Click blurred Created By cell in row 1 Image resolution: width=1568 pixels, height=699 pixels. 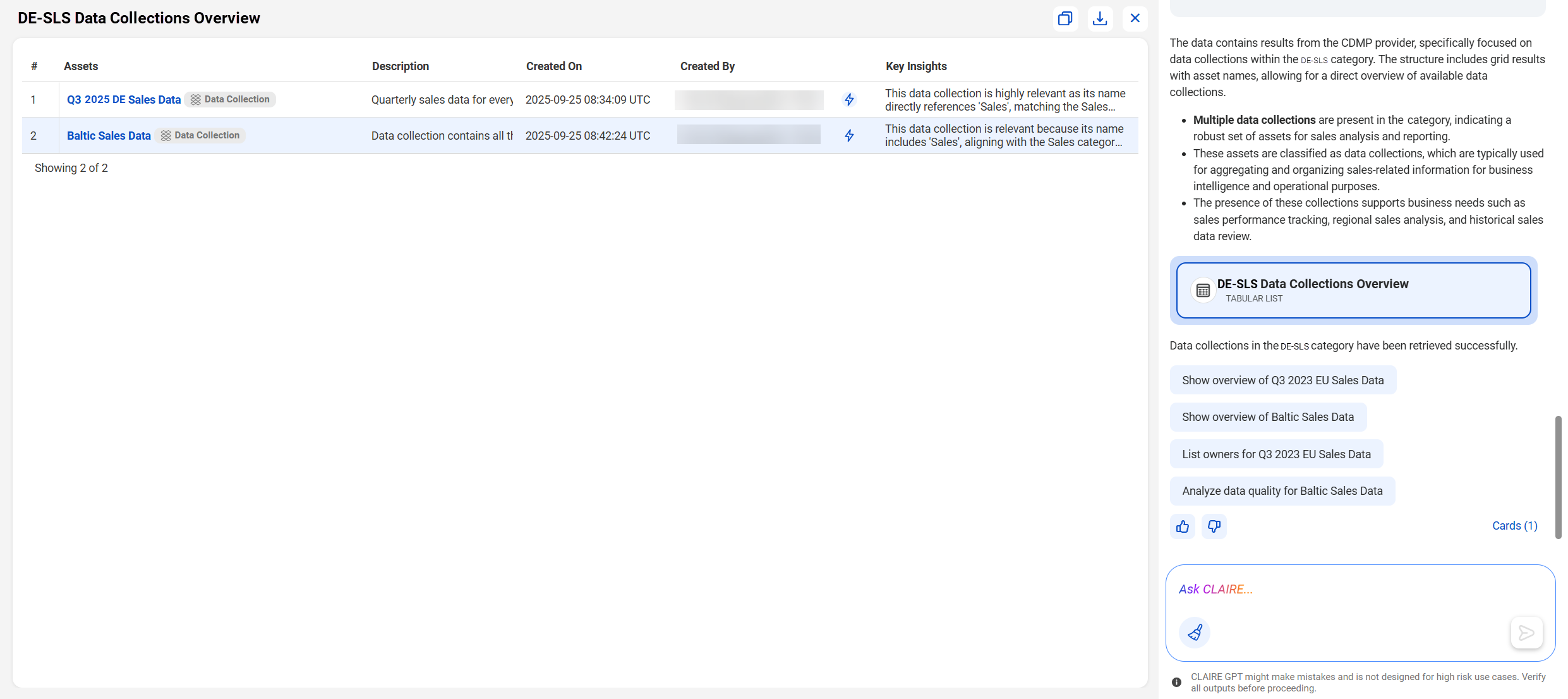pyautogui.click(x=749, y=100)
